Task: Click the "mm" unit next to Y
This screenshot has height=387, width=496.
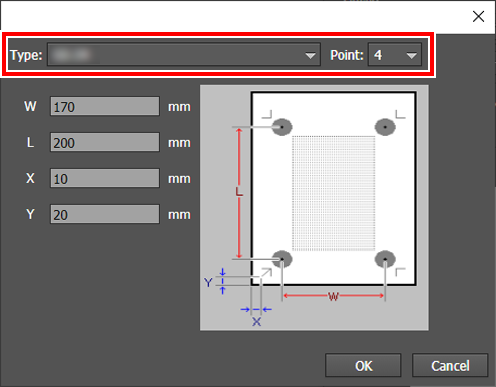Action: pos(179,215)
